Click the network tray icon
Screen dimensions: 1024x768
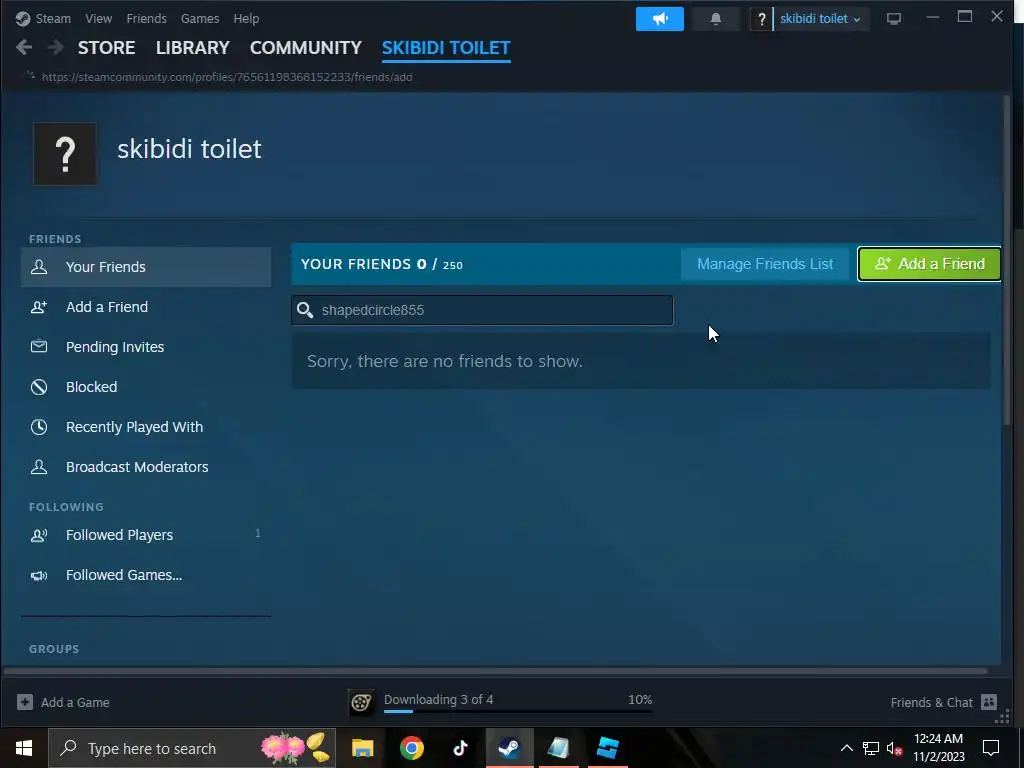pos(871,748)
